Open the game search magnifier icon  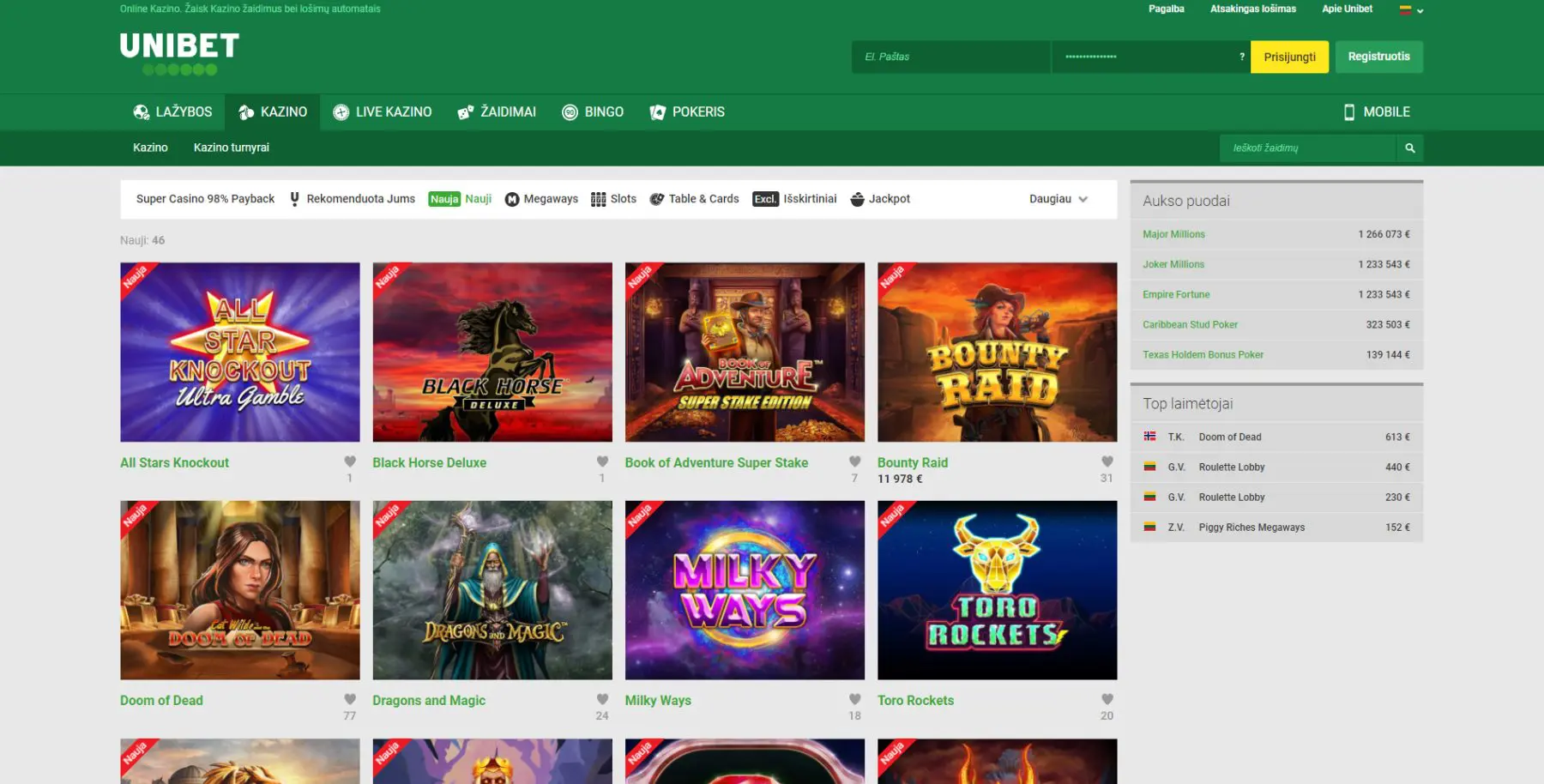point(1410,147)
